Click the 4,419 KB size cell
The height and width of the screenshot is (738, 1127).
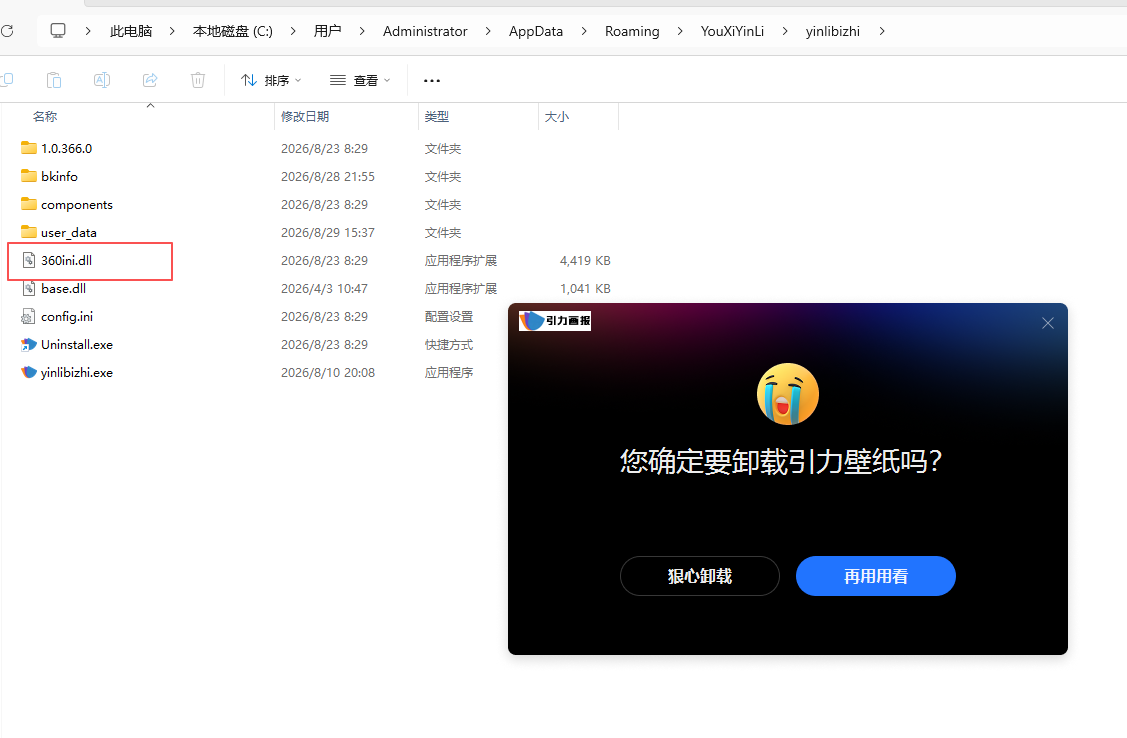585,260
